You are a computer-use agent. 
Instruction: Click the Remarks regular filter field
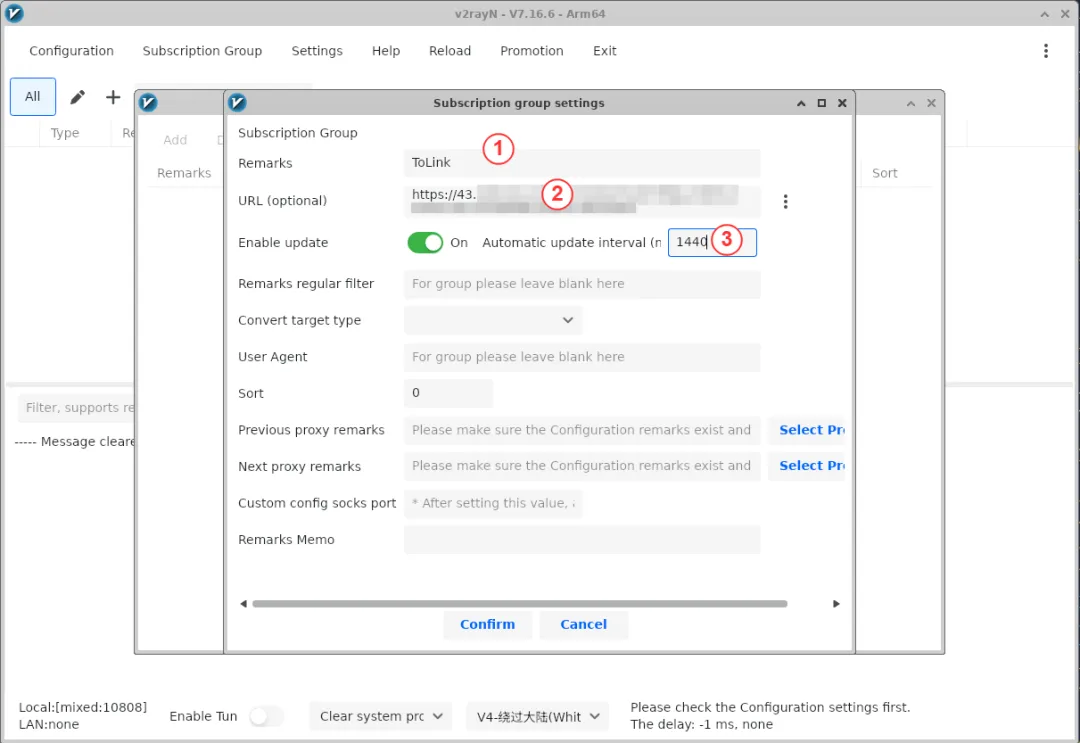pos(582,284)
